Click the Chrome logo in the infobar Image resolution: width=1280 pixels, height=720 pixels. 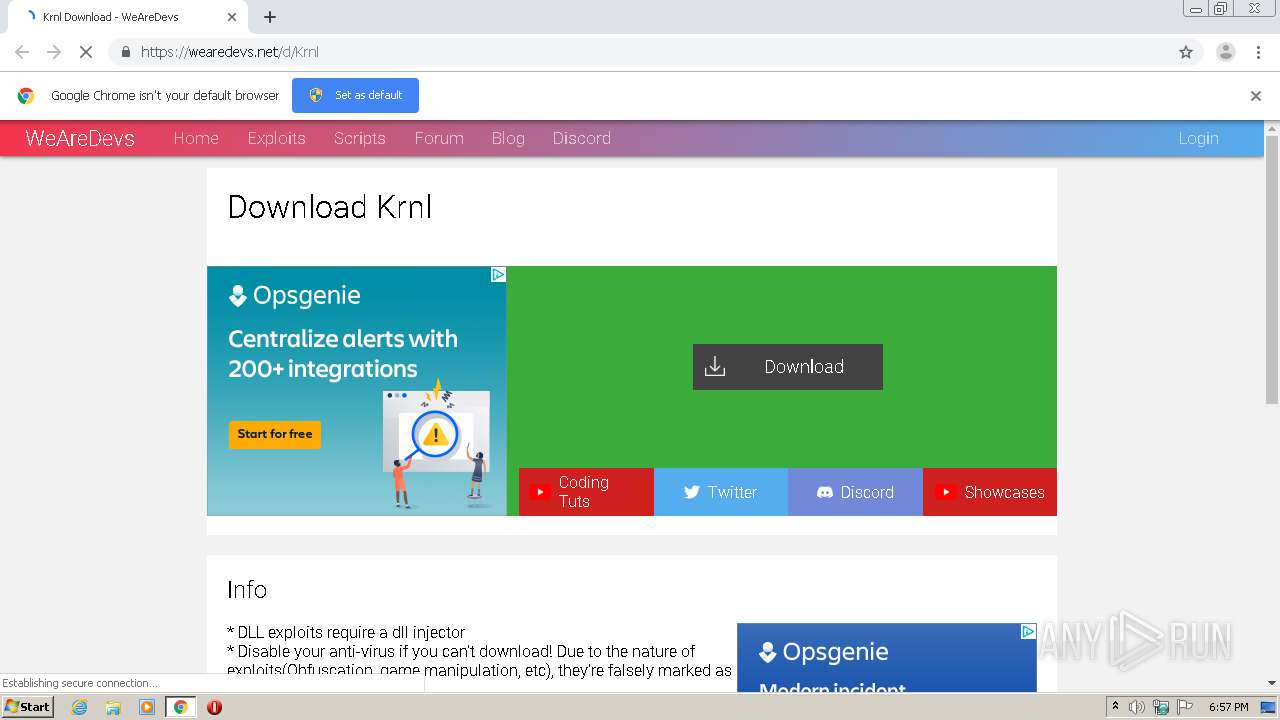click(26, 96)
